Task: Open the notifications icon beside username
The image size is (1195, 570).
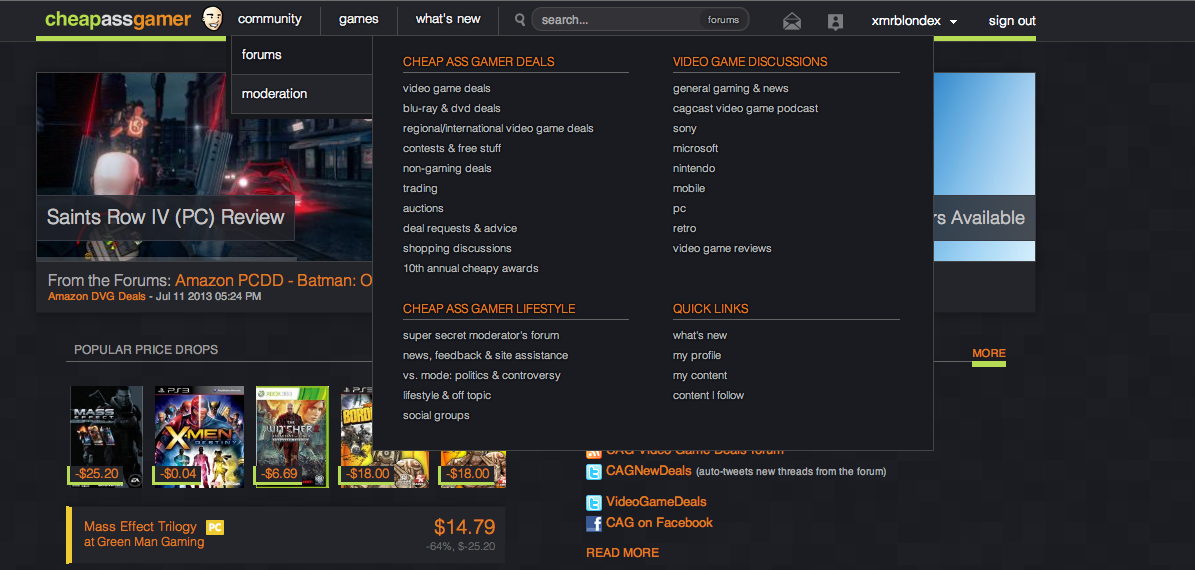Action: coord(835,22)
